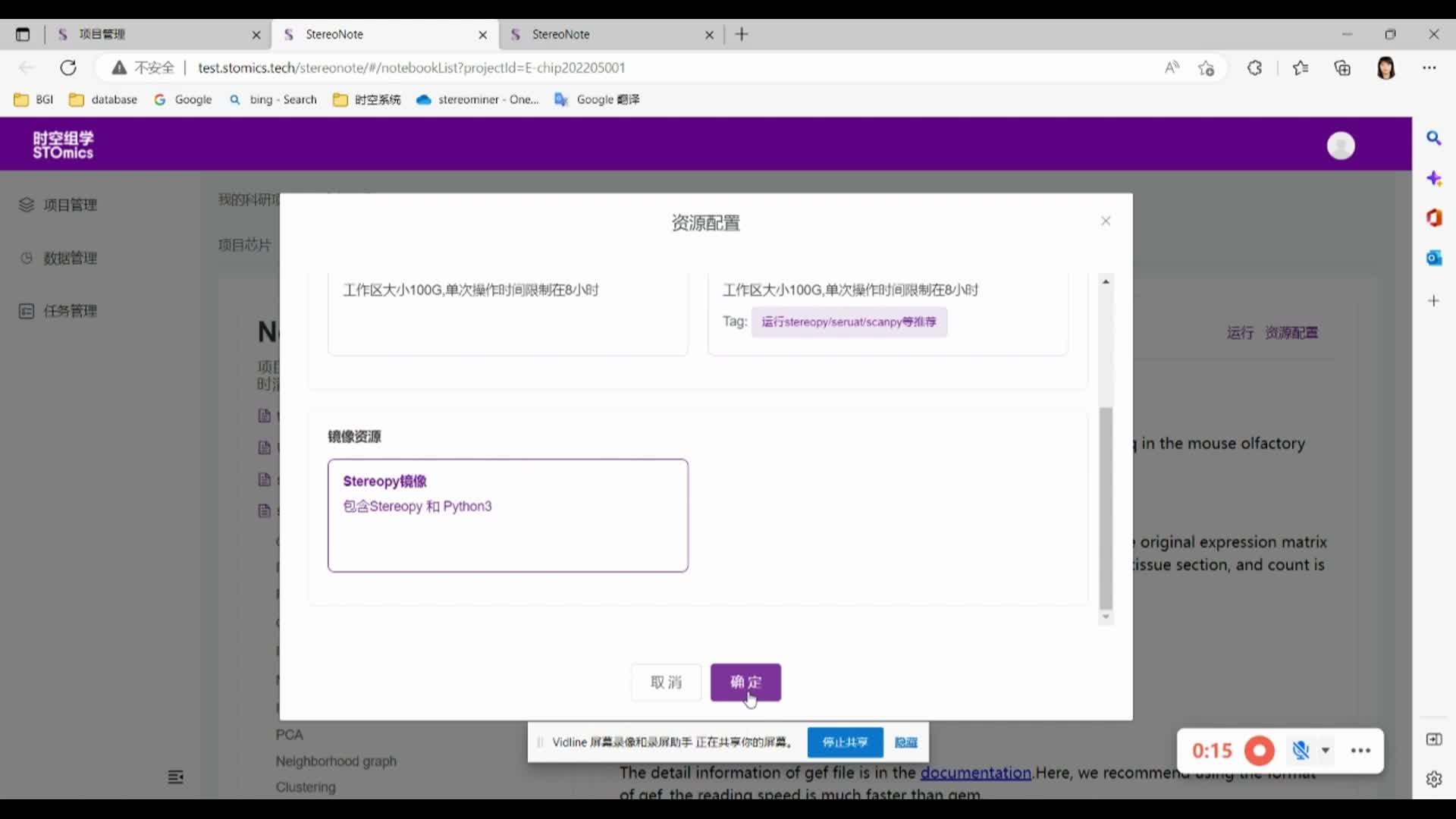This screenshot has width=1456, height=819.
Task: Open sidebar settings gear at bottom right
Action: [1435, 779]
